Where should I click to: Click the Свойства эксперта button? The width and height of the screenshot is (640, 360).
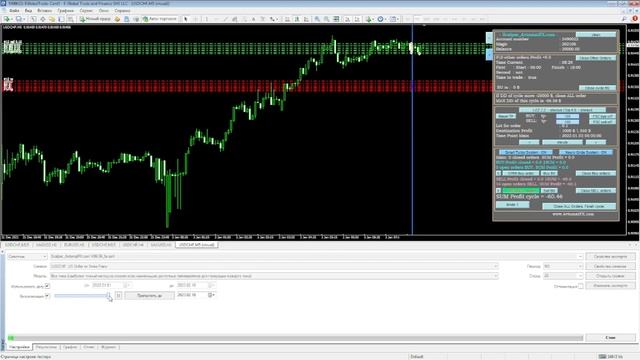611,256
